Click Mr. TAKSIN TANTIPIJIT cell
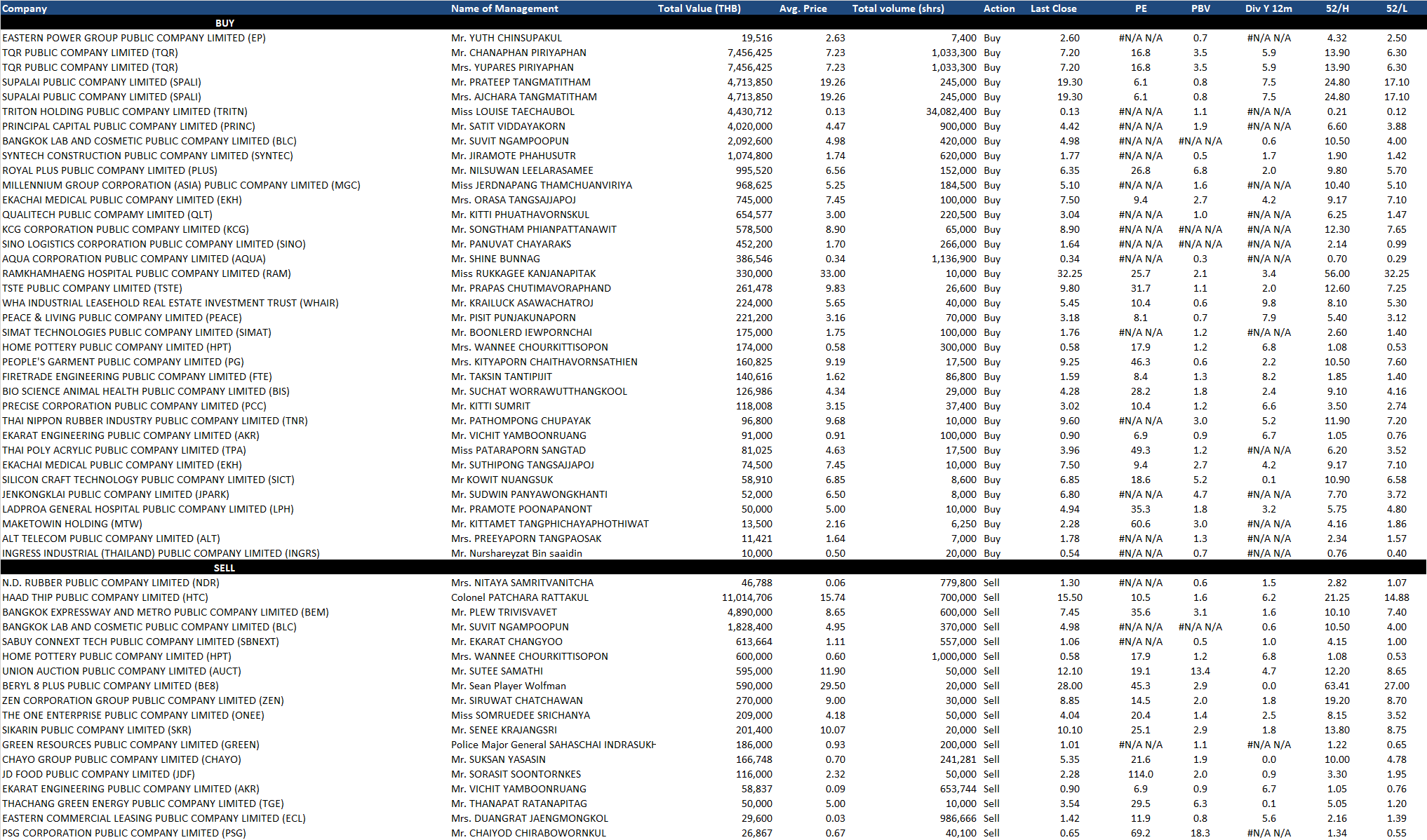 click(502, 377)
